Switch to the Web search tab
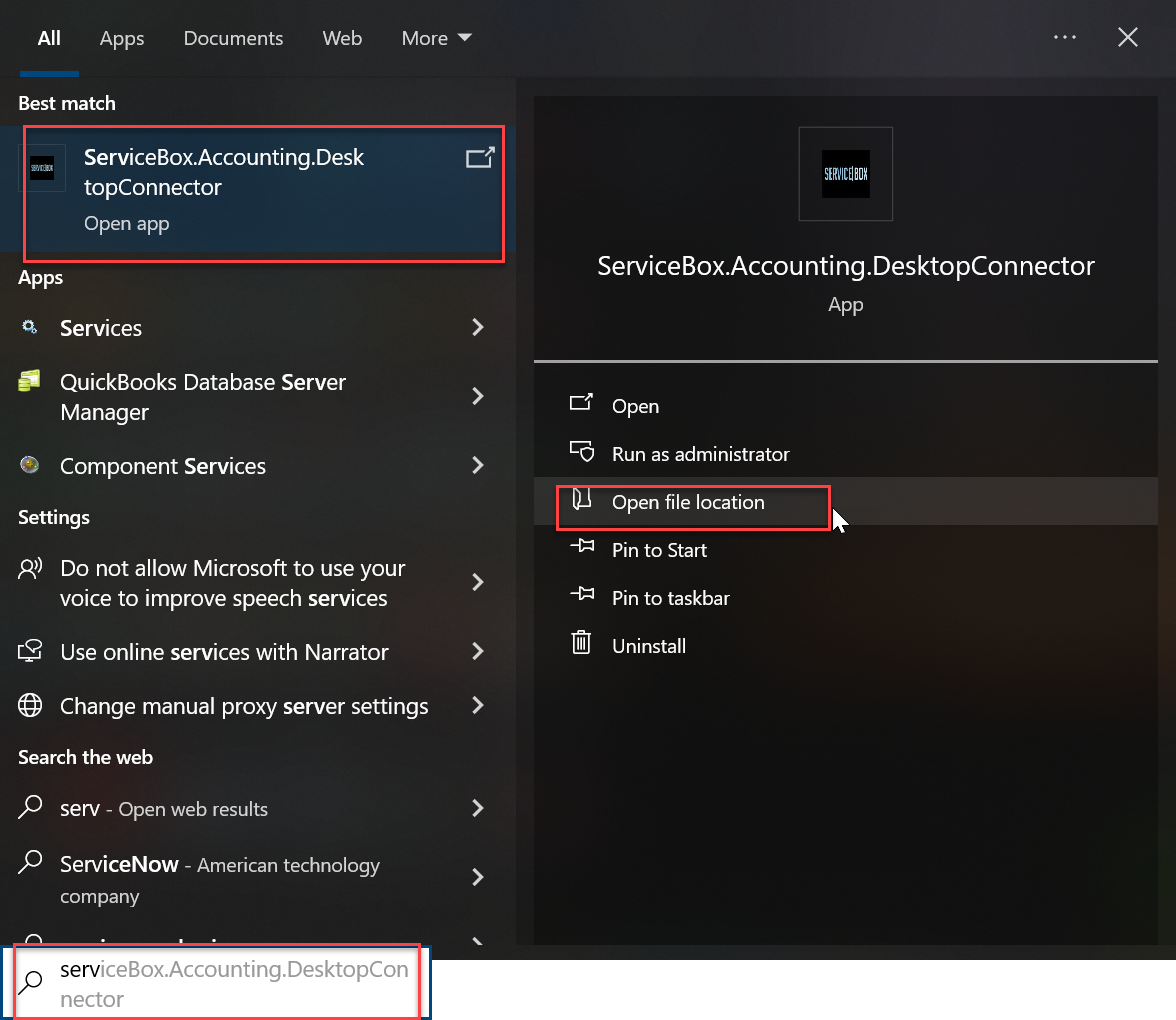Image resolution: width=1176 pixels, height=1020 pixels. 342,38
